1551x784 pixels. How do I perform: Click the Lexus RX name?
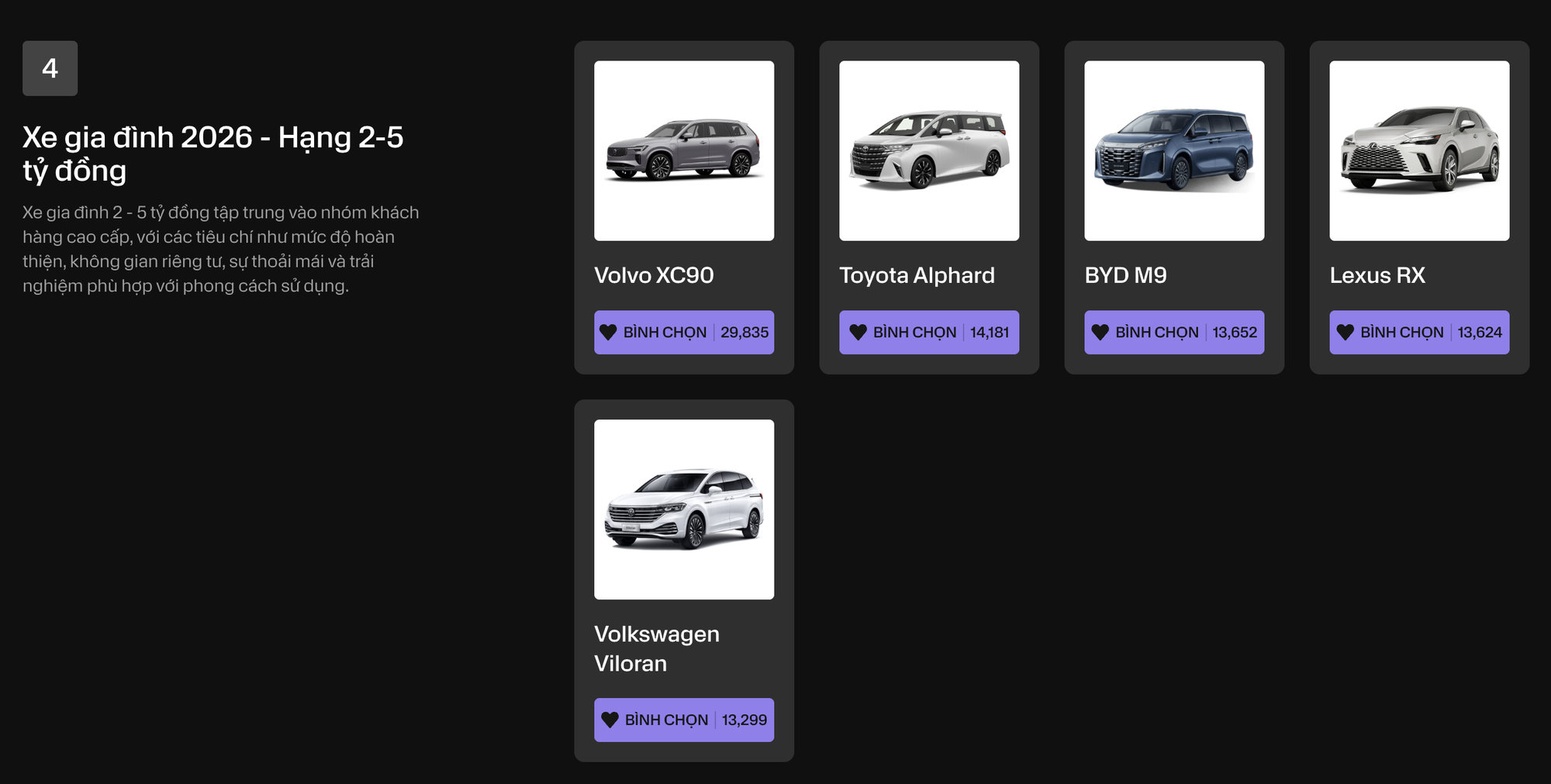[1377, 275]
